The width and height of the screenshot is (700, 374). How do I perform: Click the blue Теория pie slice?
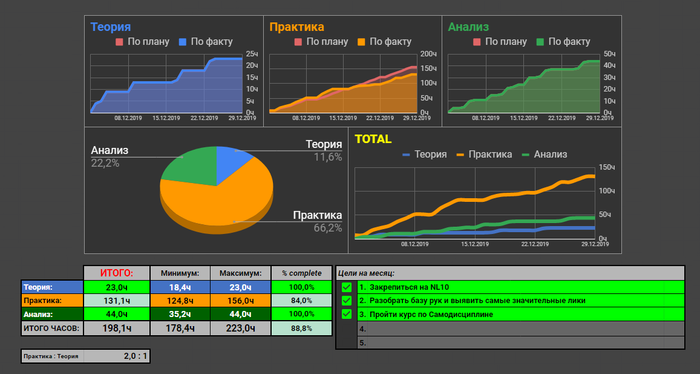[x=230, y=162]
